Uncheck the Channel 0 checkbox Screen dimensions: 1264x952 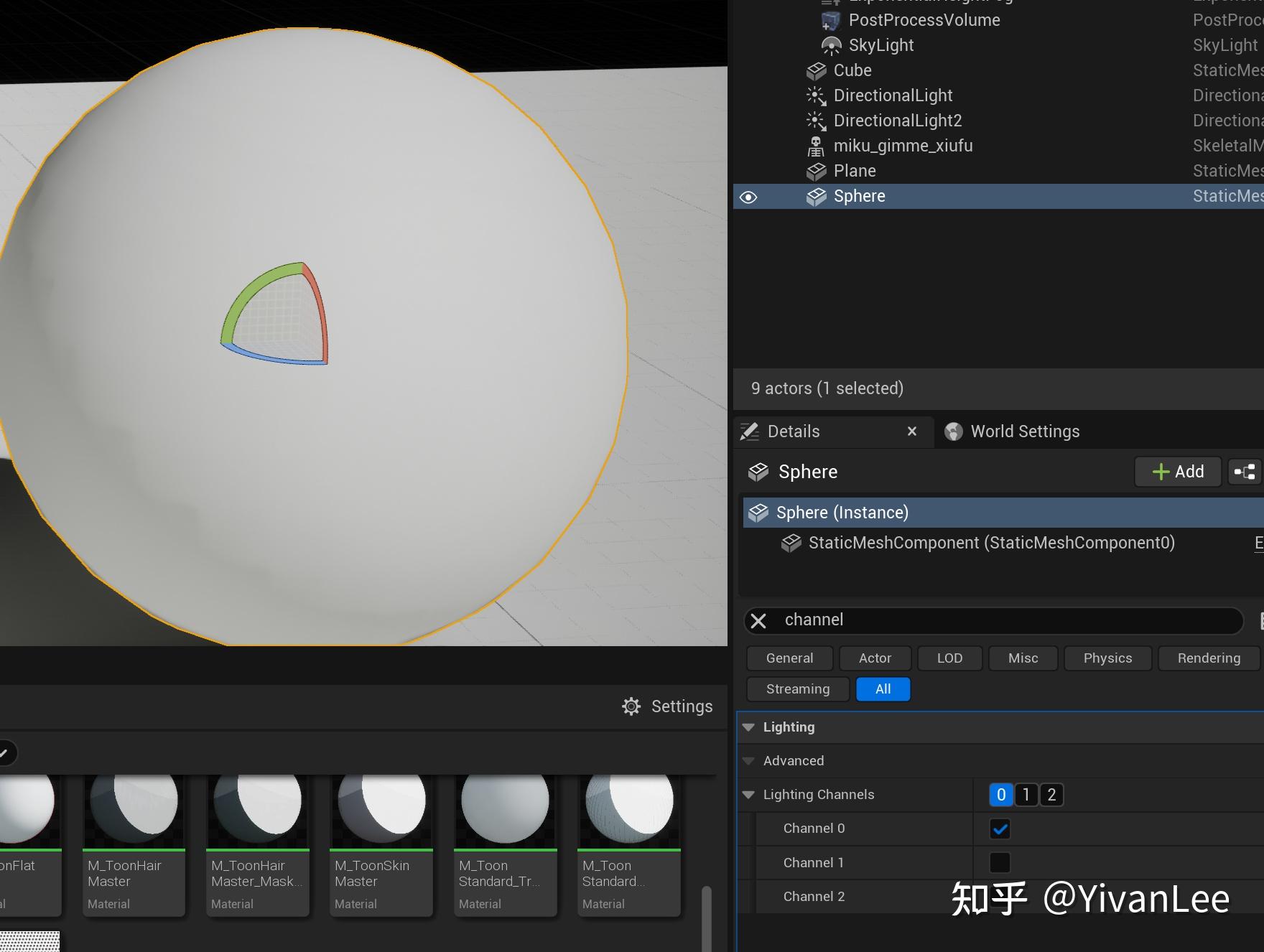1000,829
